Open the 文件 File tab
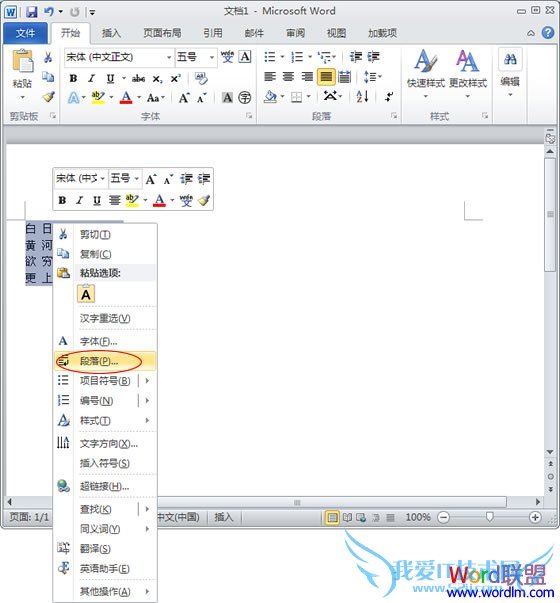560x603 pixels. [25, 33]
